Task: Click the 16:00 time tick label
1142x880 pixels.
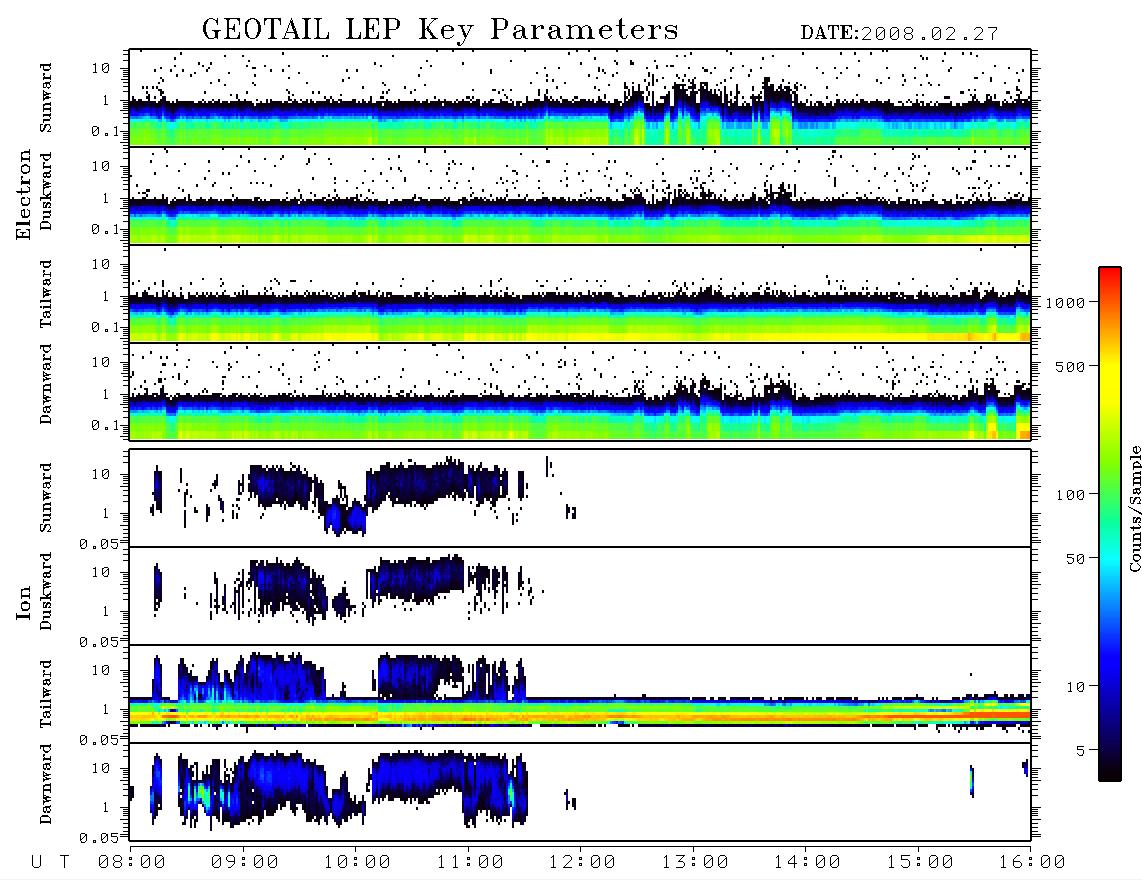Action: click(x=1032, y=863)
